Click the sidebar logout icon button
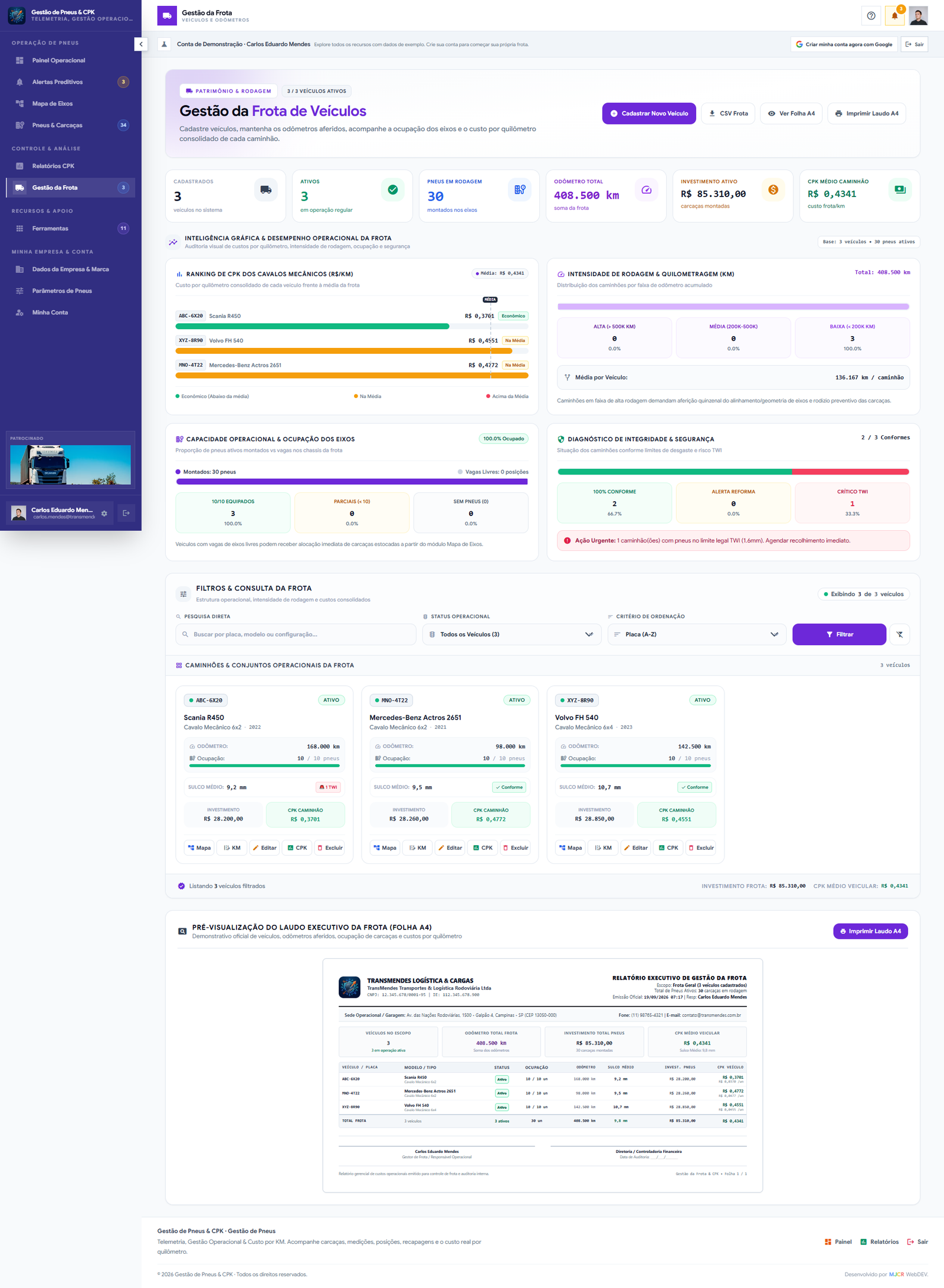 126,513
